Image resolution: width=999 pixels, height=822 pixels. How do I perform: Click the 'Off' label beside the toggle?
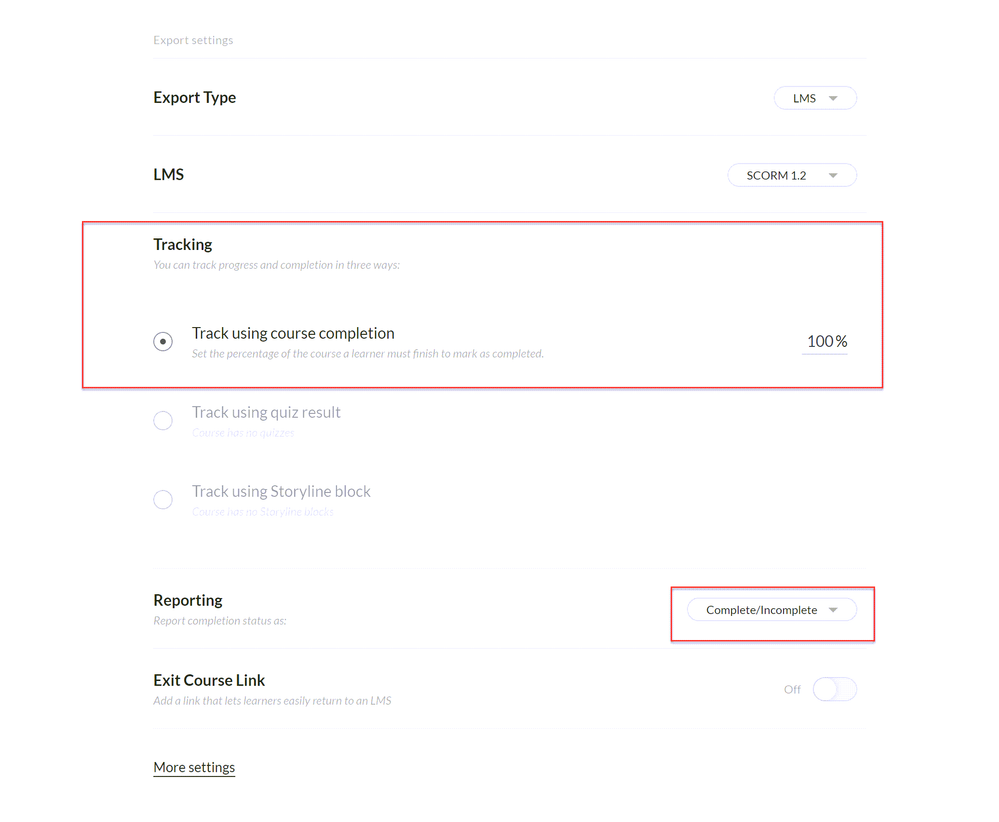point(792,689)
